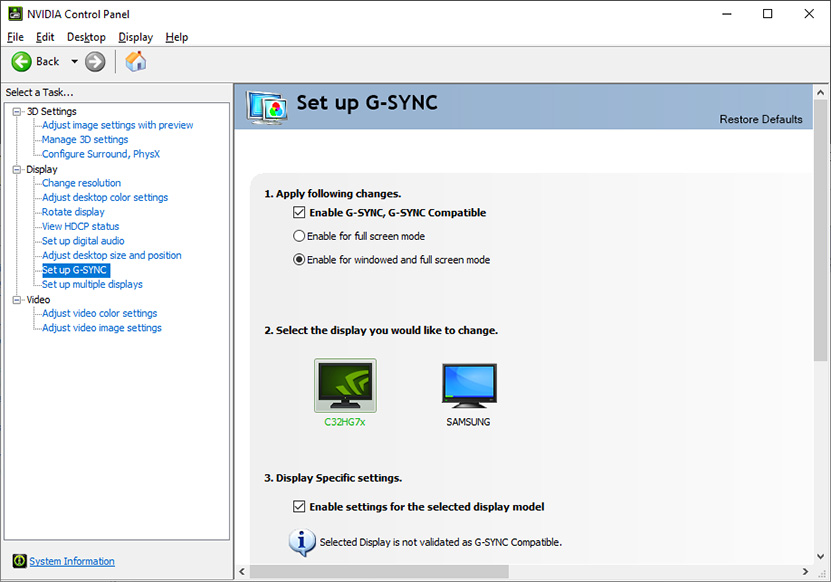Select Enable for windowed and full screen mode
The image size is (831, 582).
[299, 260]
